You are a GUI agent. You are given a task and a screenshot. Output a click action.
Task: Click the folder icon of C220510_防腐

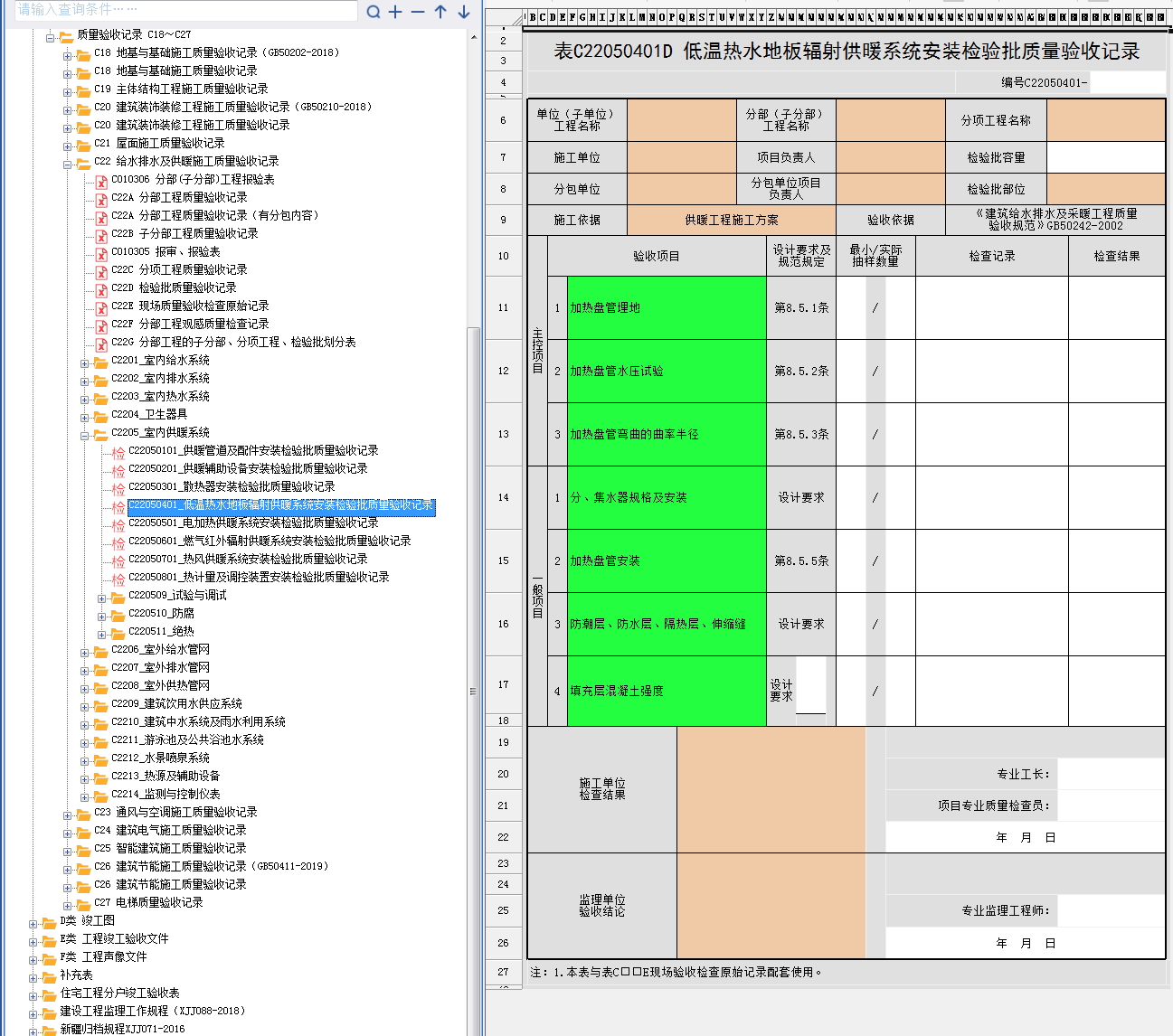[118, 615]
